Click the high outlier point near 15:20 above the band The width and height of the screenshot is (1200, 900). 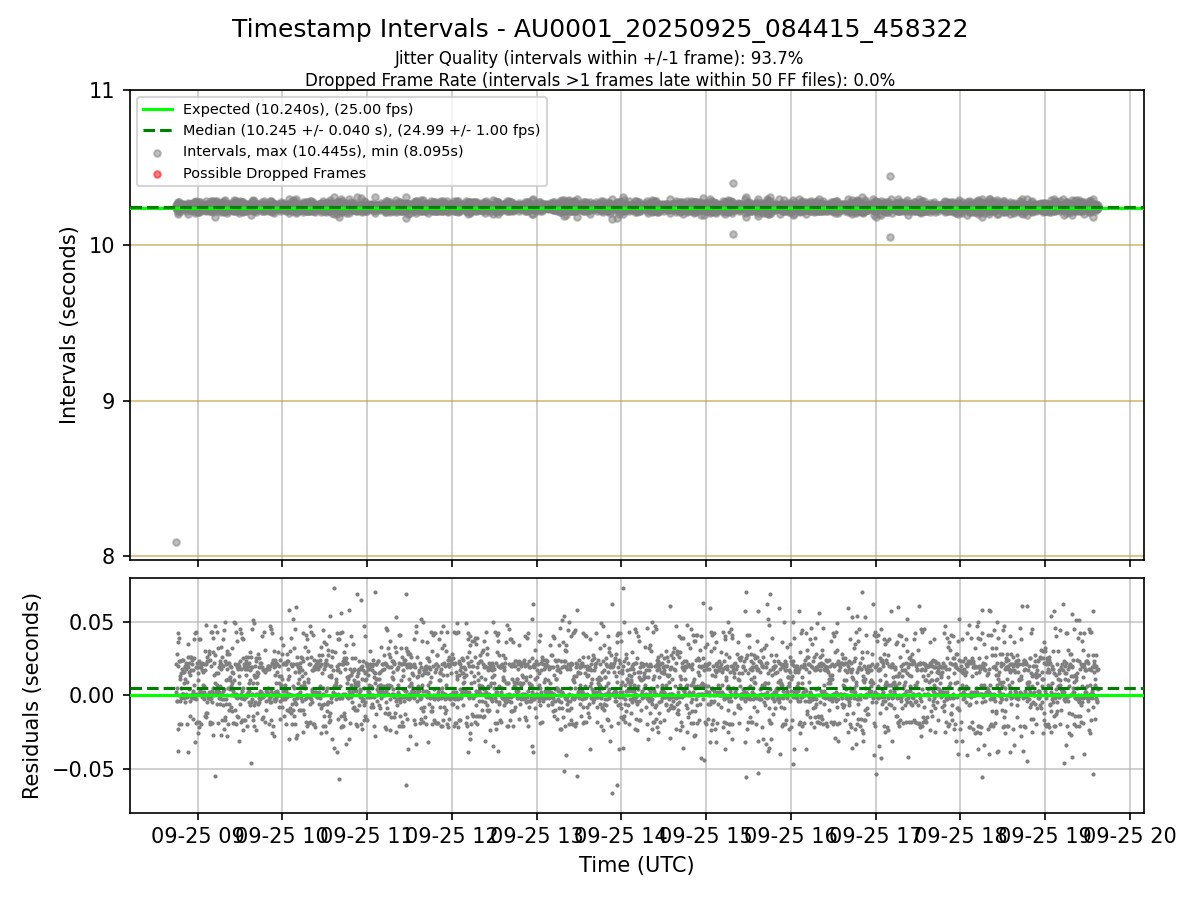point(733,183)
